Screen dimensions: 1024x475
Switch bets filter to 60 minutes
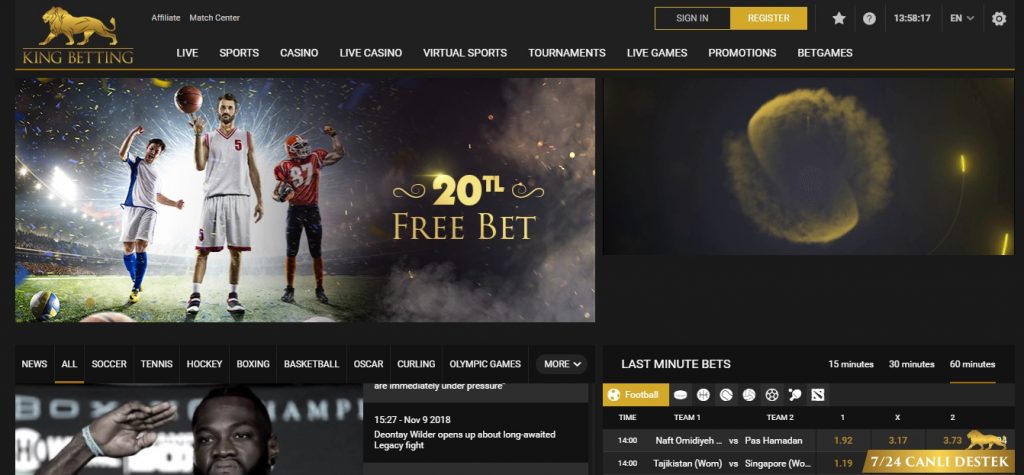tap(972, 364)
